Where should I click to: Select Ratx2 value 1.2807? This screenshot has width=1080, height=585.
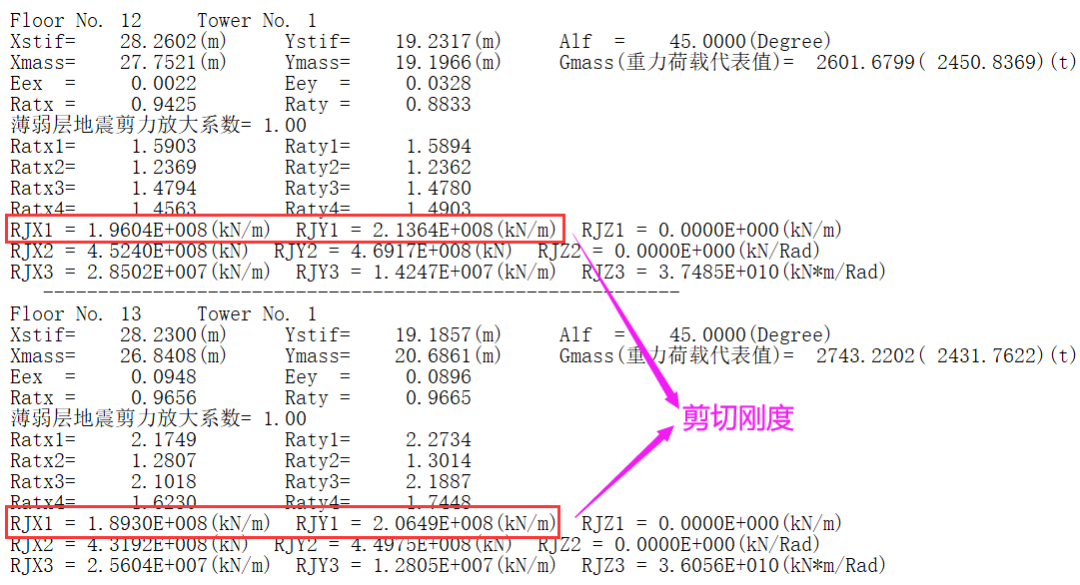click(x=164, y=461)
